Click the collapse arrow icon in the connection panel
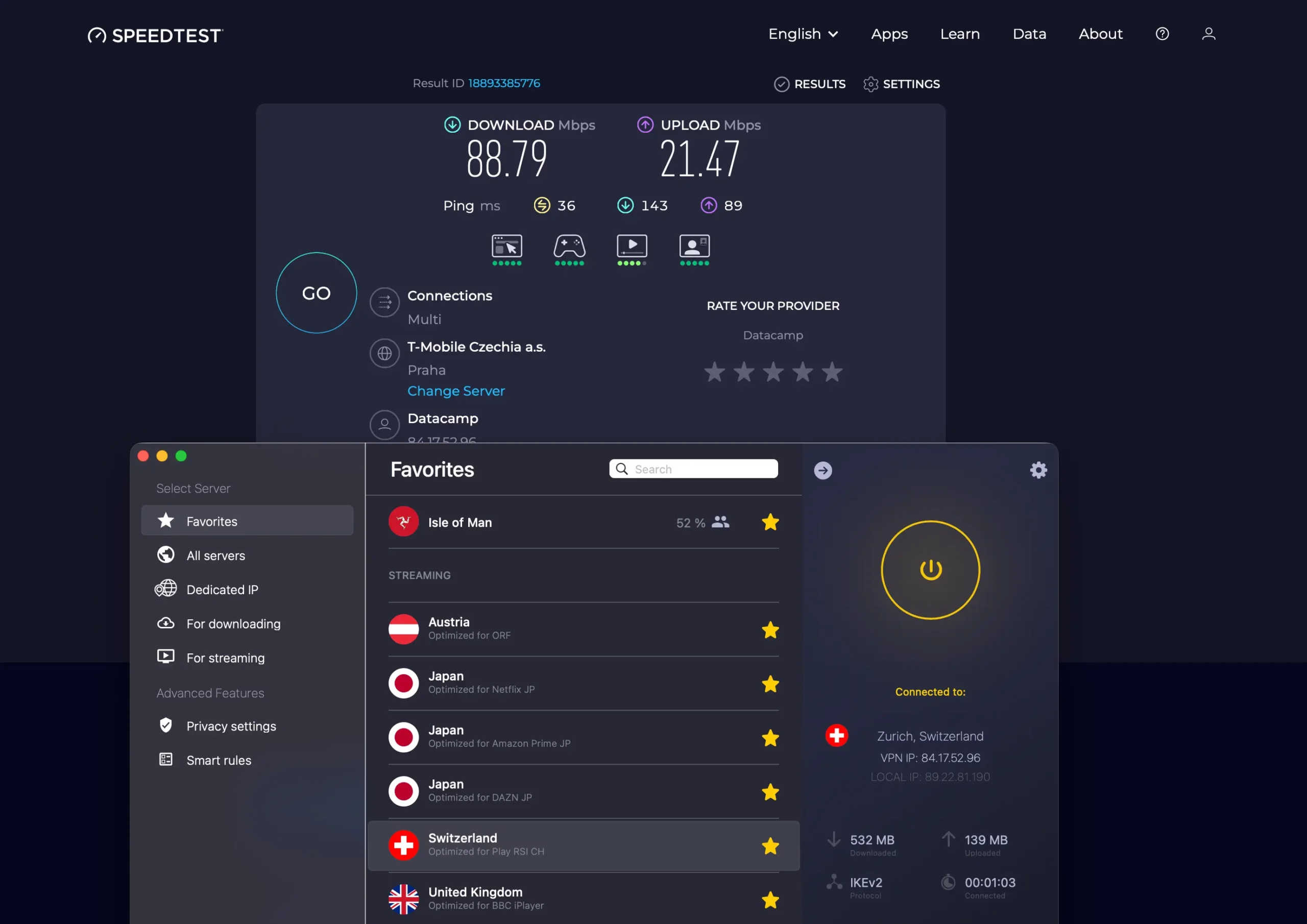 tap(822, 470)
